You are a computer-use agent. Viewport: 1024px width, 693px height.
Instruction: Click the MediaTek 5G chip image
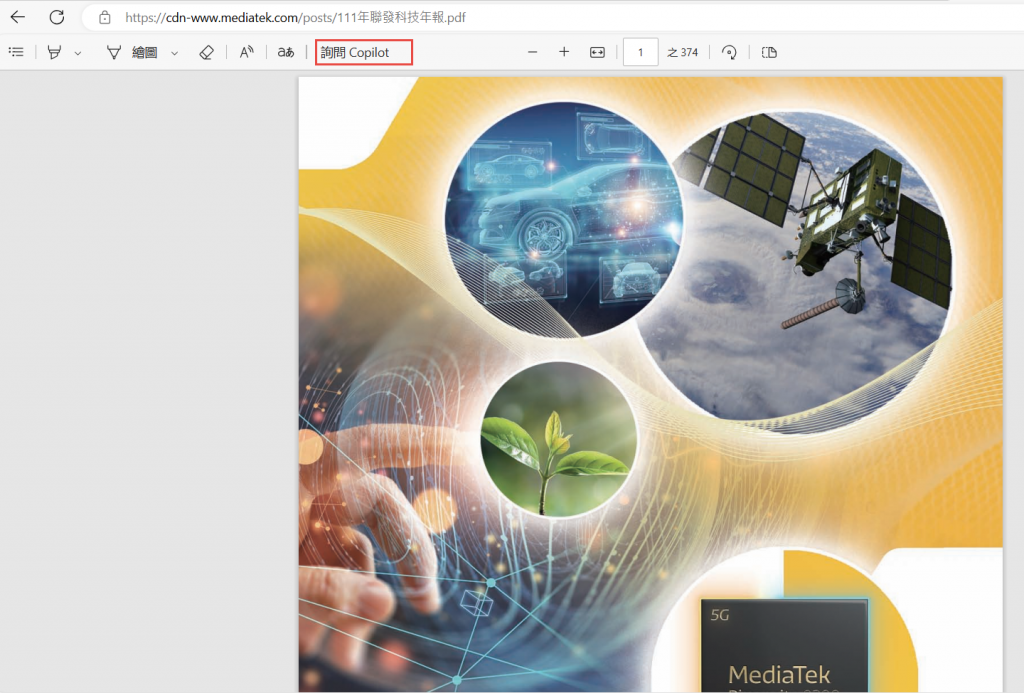(x=784, y=645)
